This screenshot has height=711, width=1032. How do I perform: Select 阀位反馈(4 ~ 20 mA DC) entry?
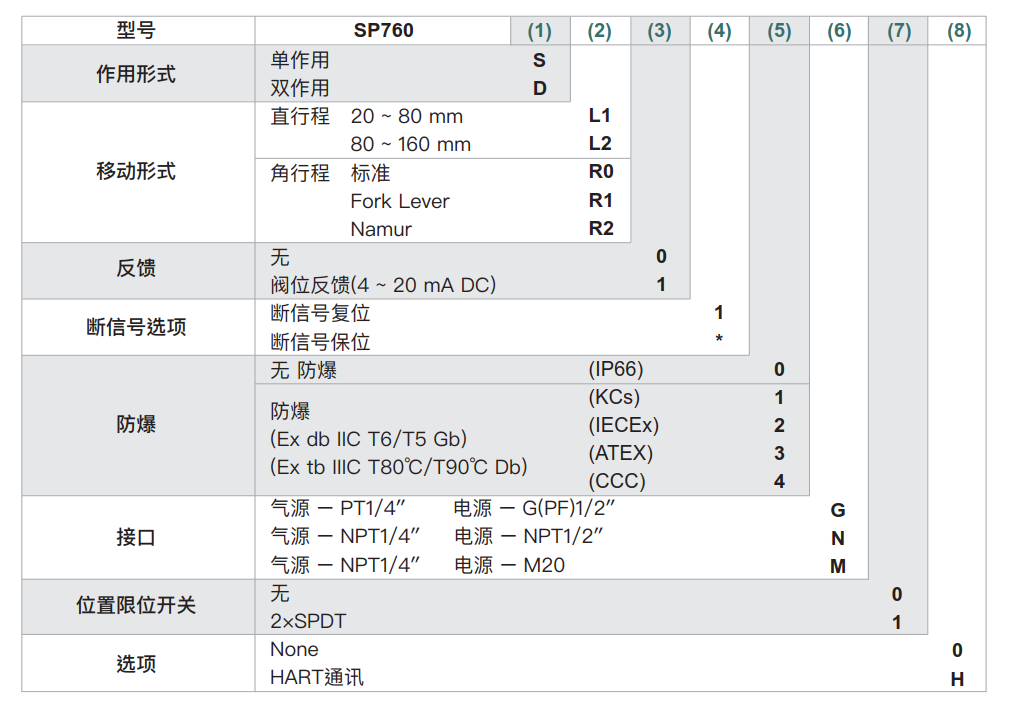coord(383,285)
